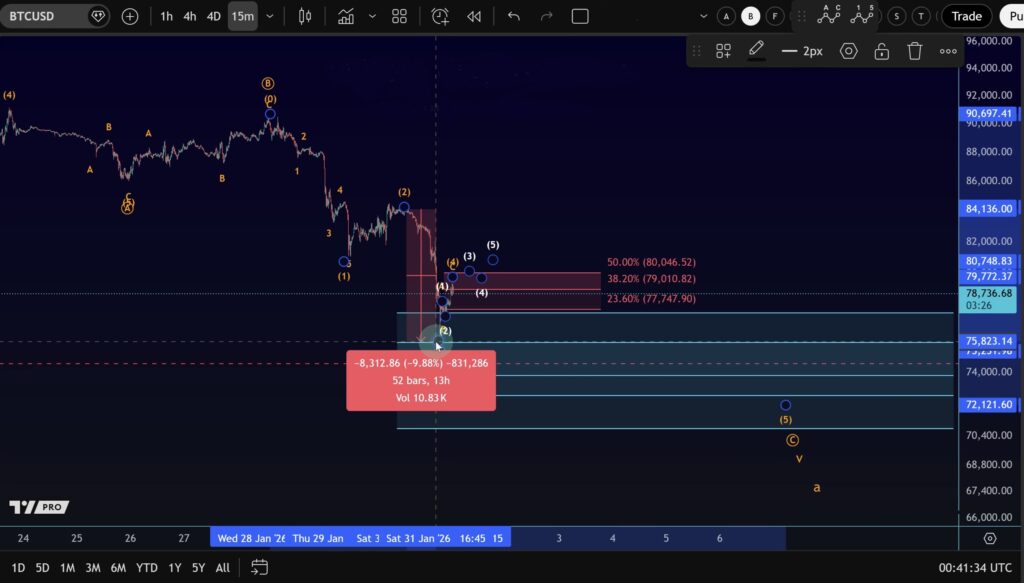Image resolution: width=1024 pixels, height=583 pixels.
Task: Toggle the lock on the selected drawing
Action: 881,51
